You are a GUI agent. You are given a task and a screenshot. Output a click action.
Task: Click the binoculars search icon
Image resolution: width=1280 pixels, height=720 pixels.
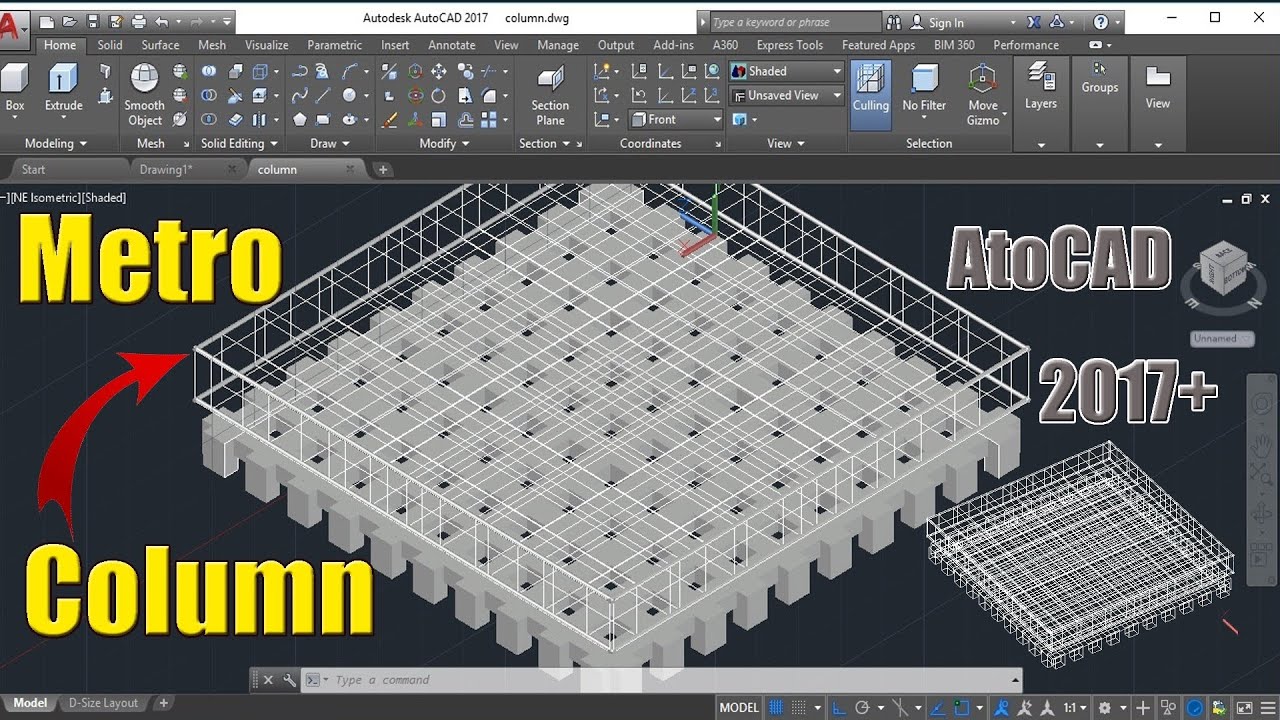893,22
